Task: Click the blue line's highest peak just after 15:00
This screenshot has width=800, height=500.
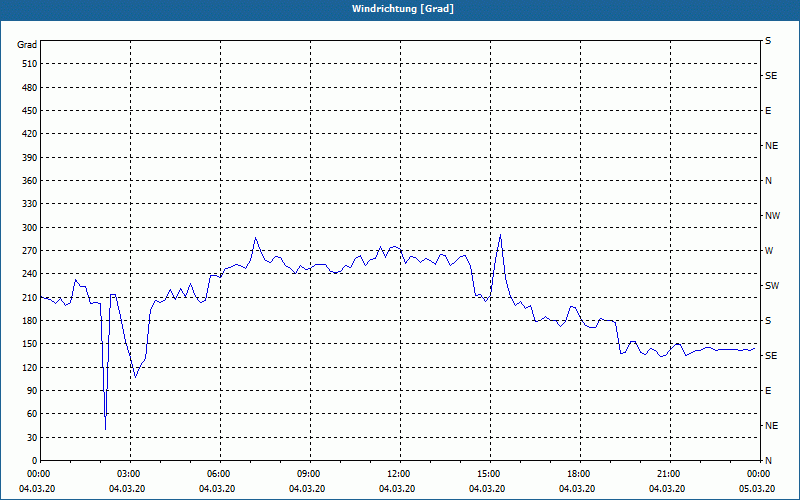Action: pos(501,235)
